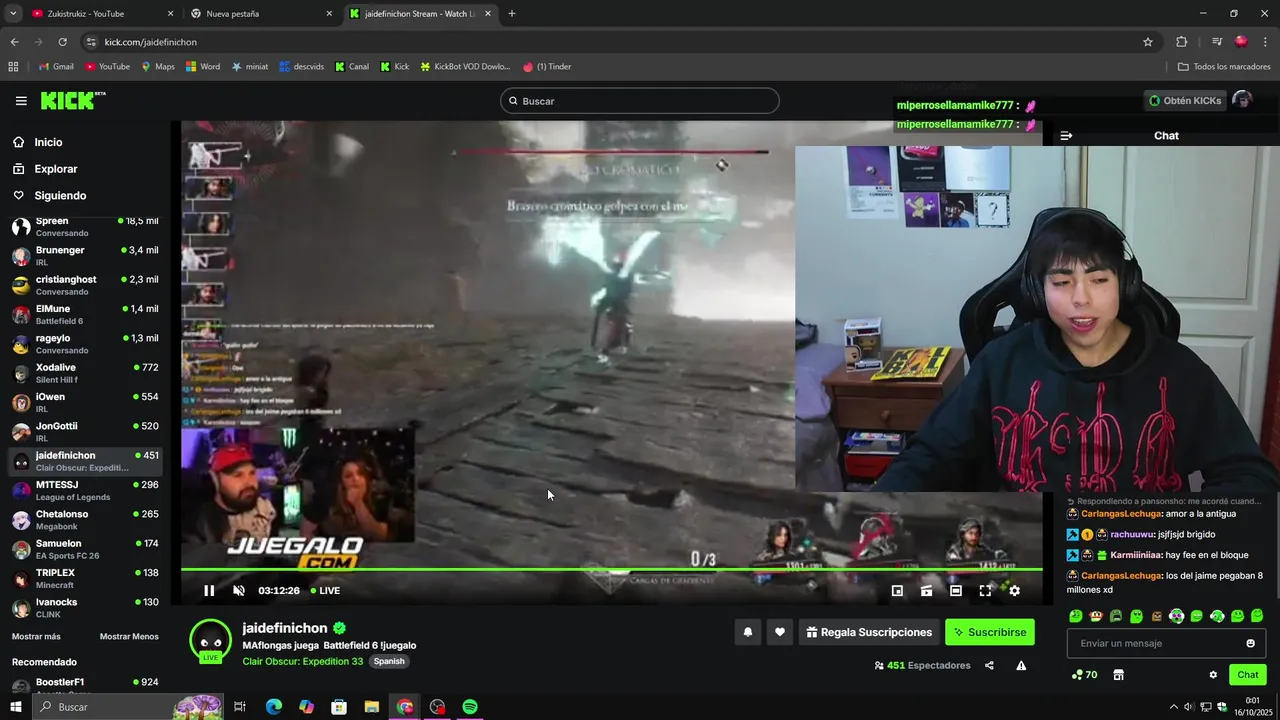1280x720 pixels.
Task: Insert the headphones emote in quick emotes
Action: point(1177,616)
